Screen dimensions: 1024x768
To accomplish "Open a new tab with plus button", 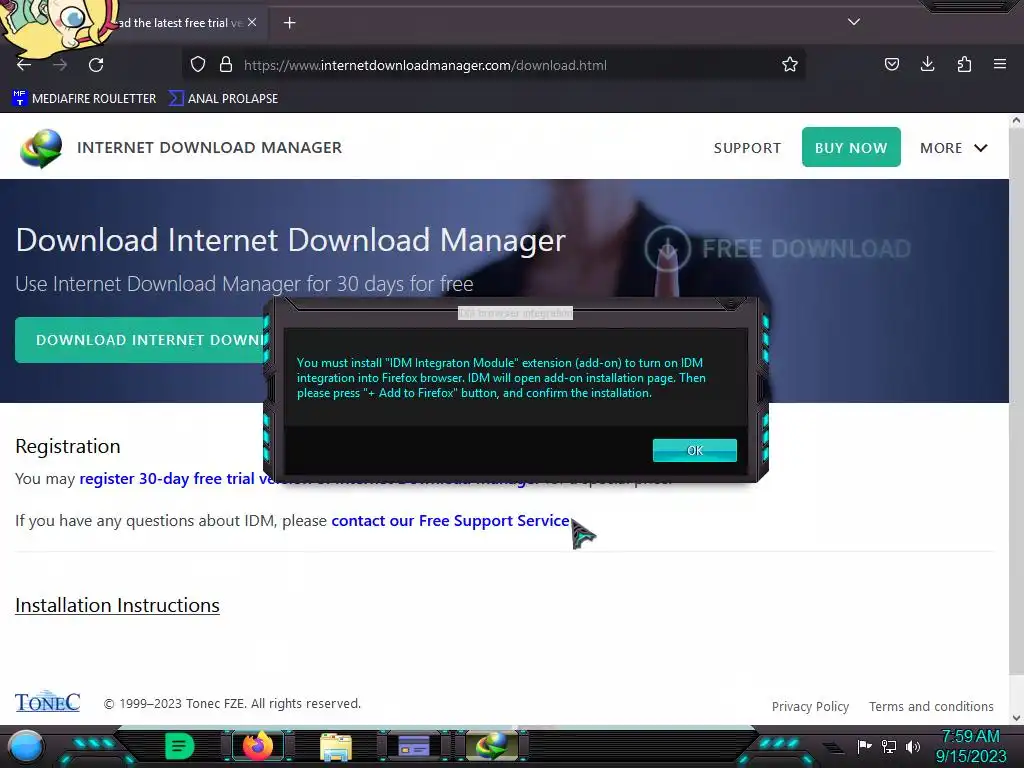I will (289, 23).
